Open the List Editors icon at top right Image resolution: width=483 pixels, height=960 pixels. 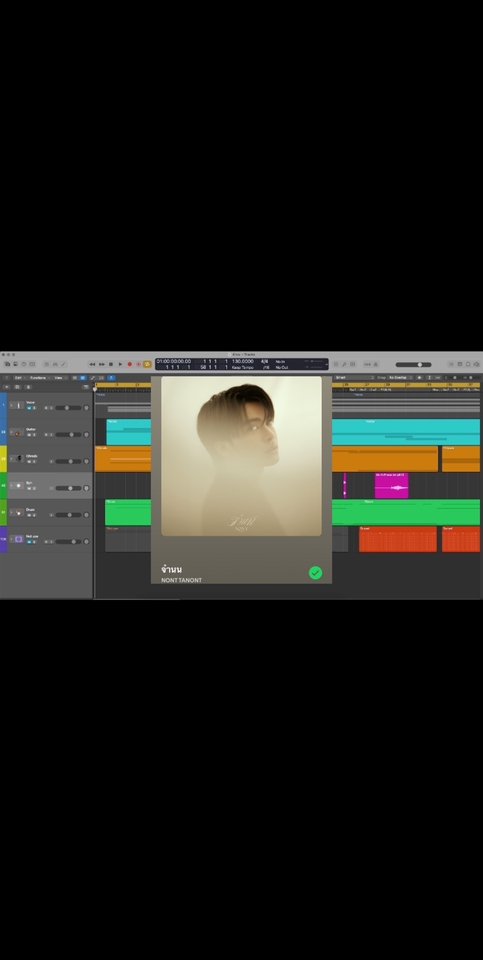coord(451,364)
